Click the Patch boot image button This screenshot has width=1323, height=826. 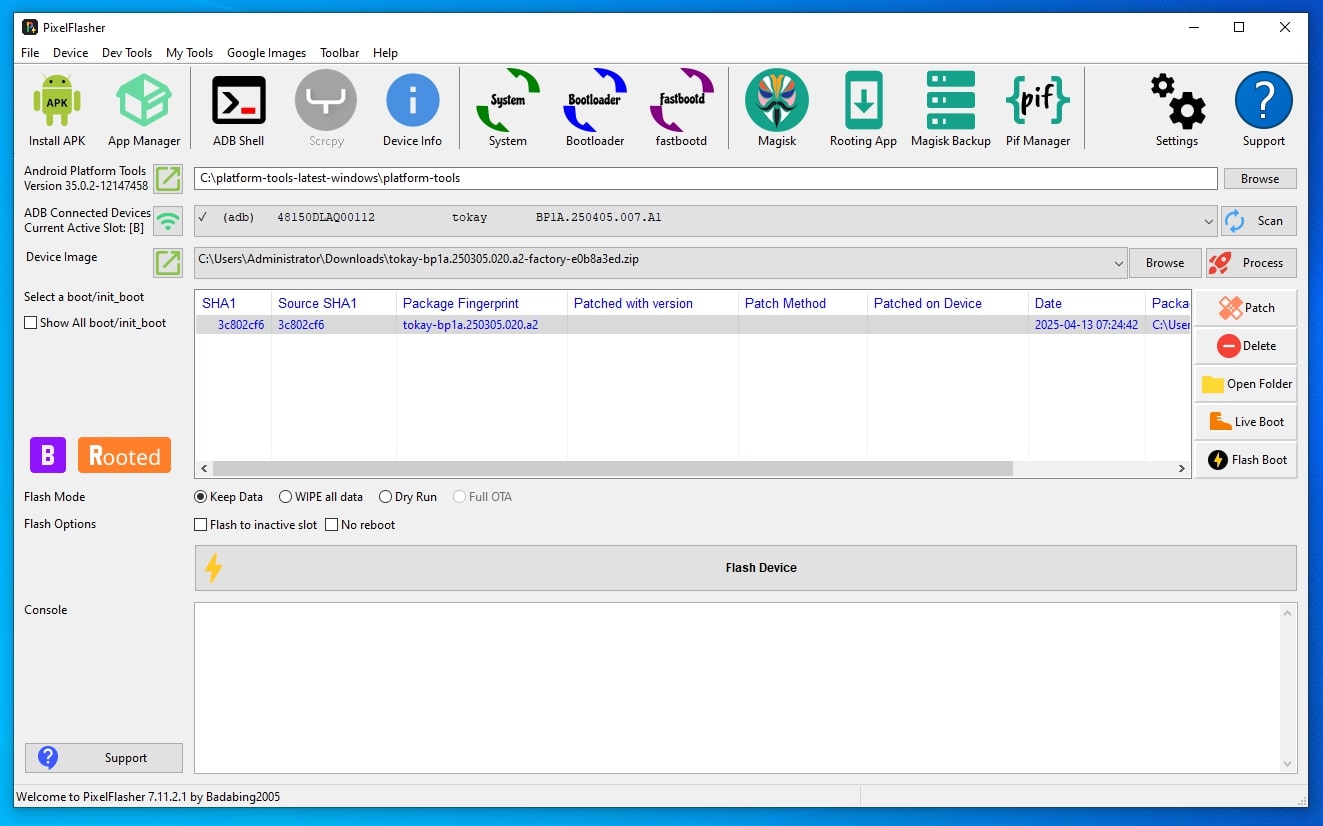point(1245,308)
